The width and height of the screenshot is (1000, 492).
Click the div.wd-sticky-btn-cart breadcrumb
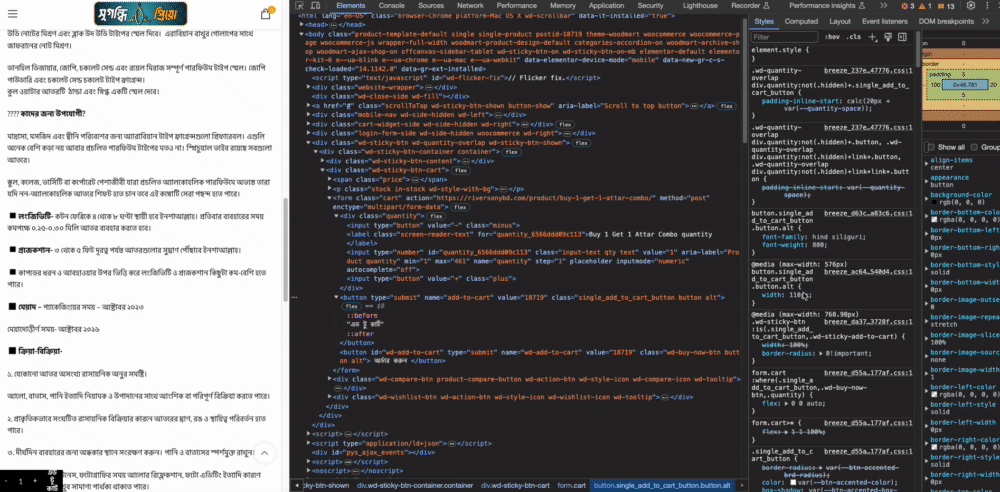pyautogui.click(x=515, y=486)
